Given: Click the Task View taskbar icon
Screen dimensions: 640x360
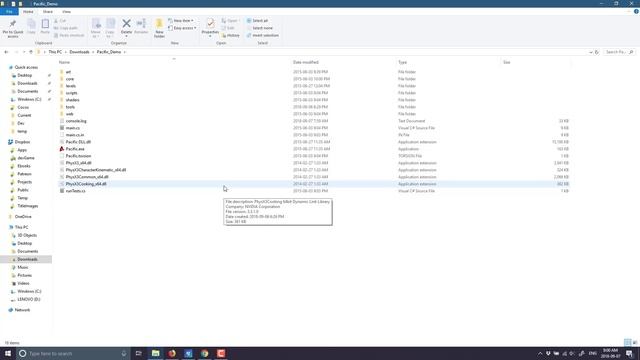Looking at the screenshot, I should click(x=138, y=353).
